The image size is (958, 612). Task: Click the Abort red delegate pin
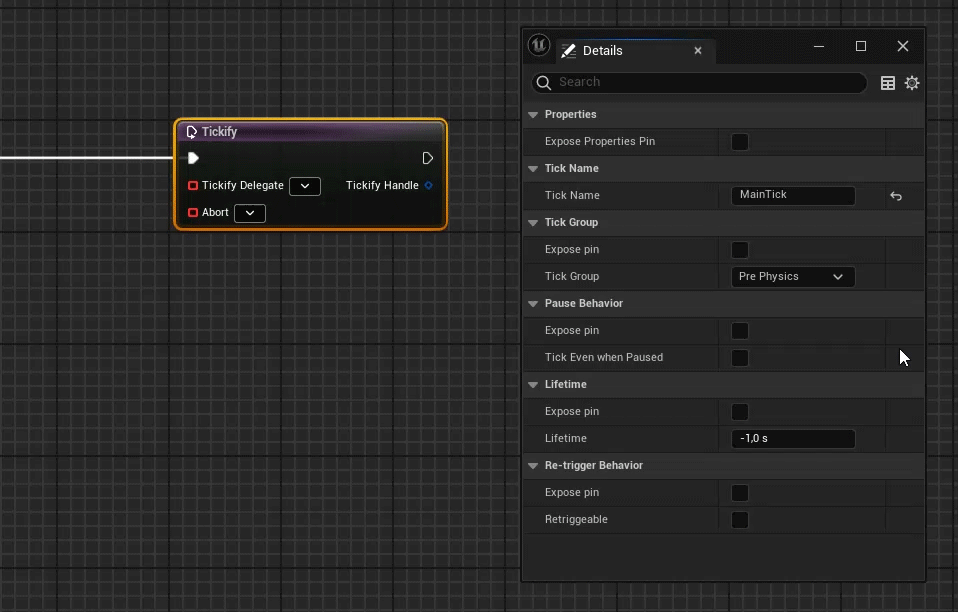193,212
